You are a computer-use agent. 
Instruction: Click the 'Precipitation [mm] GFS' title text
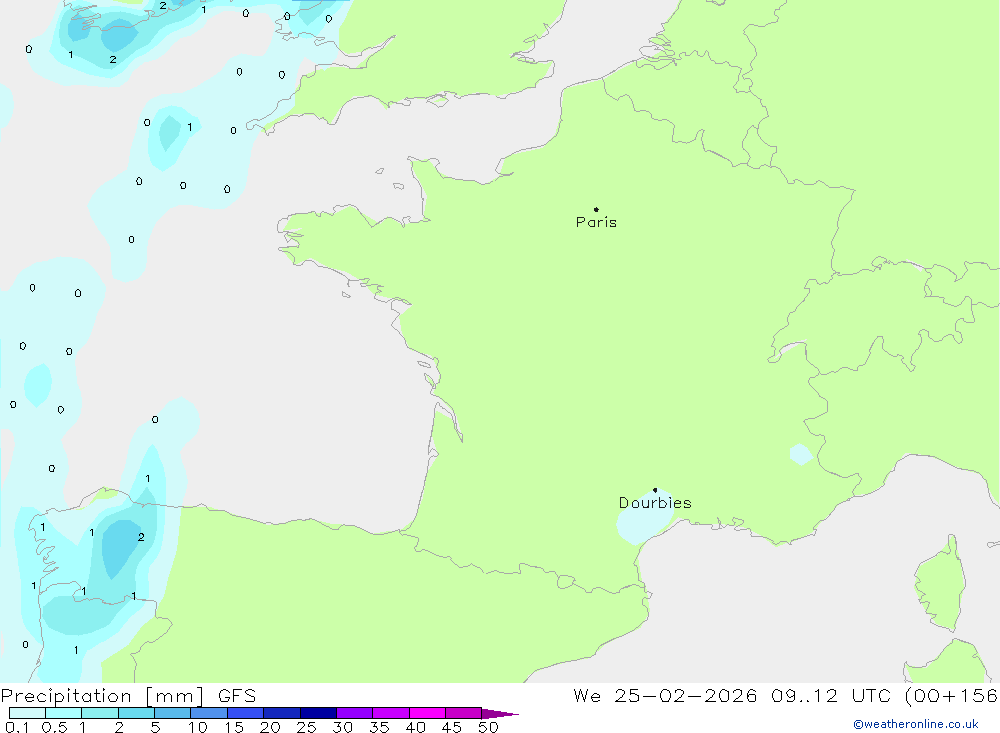tap(128, 695)
